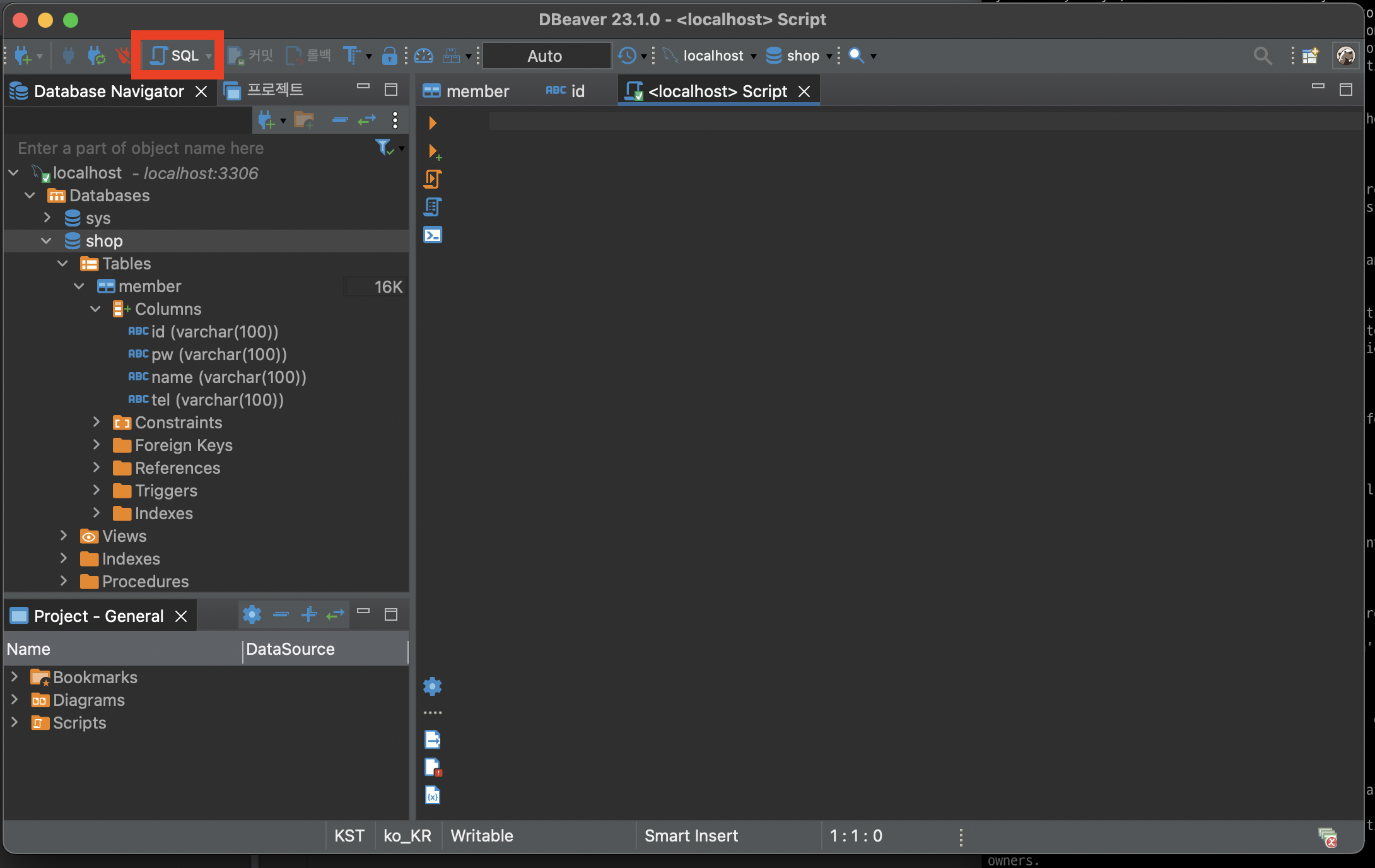Expand the Constraints folder
The width and height of the screenshot is (1375, 868).
(x=97, y=422)
